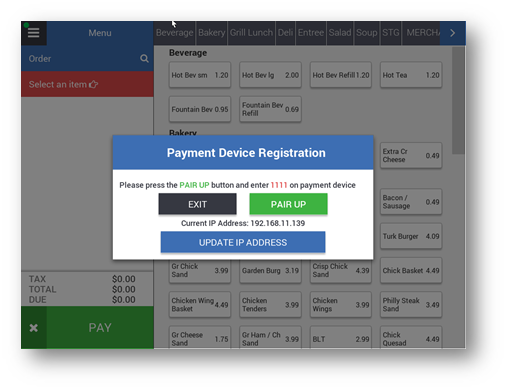Click the Current IP Address text

point(243,223)
